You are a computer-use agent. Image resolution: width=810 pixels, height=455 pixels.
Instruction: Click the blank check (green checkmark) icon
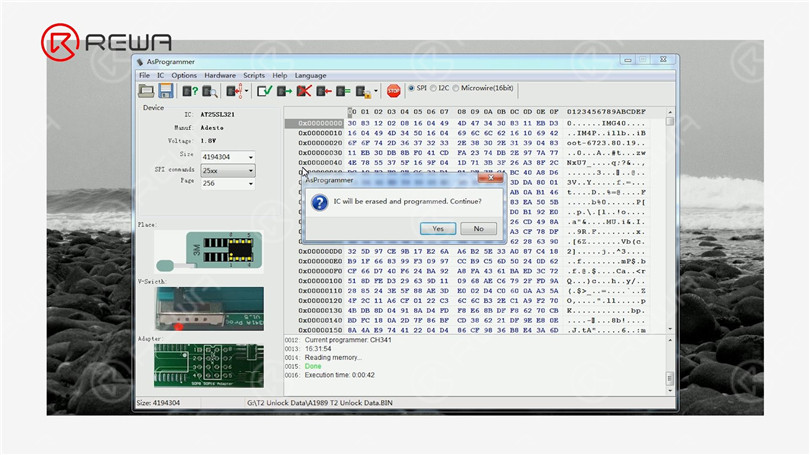tap(264, 91)
